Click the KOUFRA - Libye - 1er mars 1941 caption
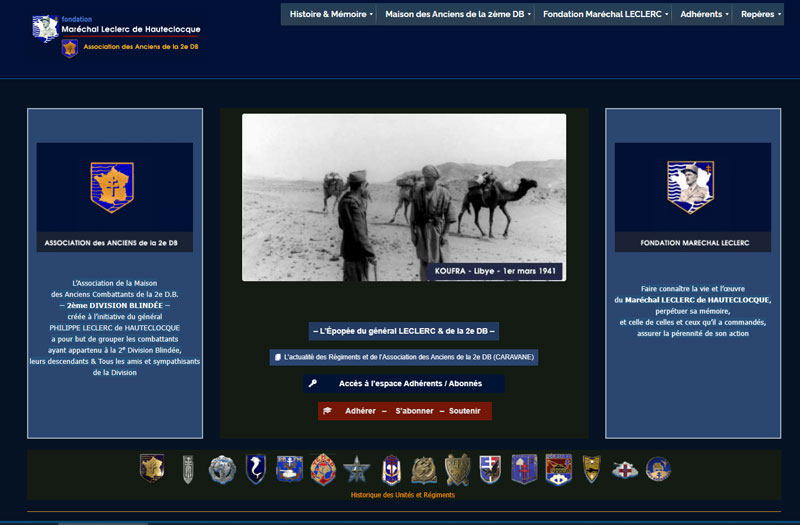 click(495, 271)
